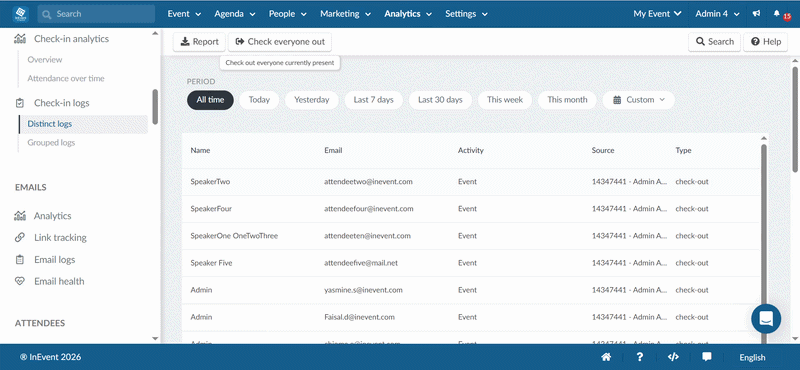Click the Activity column header
The height and width of the screenshot is (370, 800).
471,151
